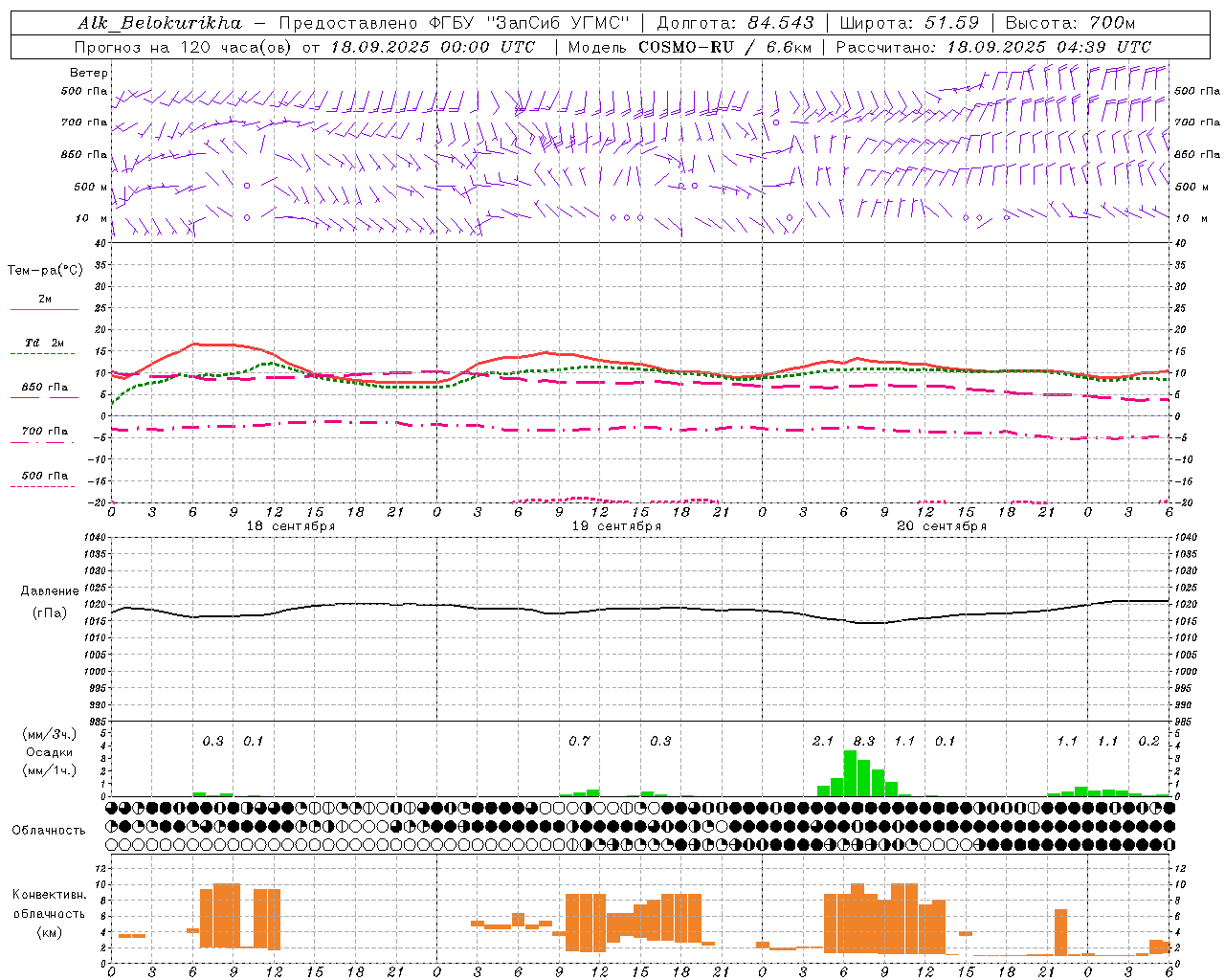Screen dimensions: 1225x980
Task: Click the '850 гПа' temperature legend entry
Action: tap(45, 388)
